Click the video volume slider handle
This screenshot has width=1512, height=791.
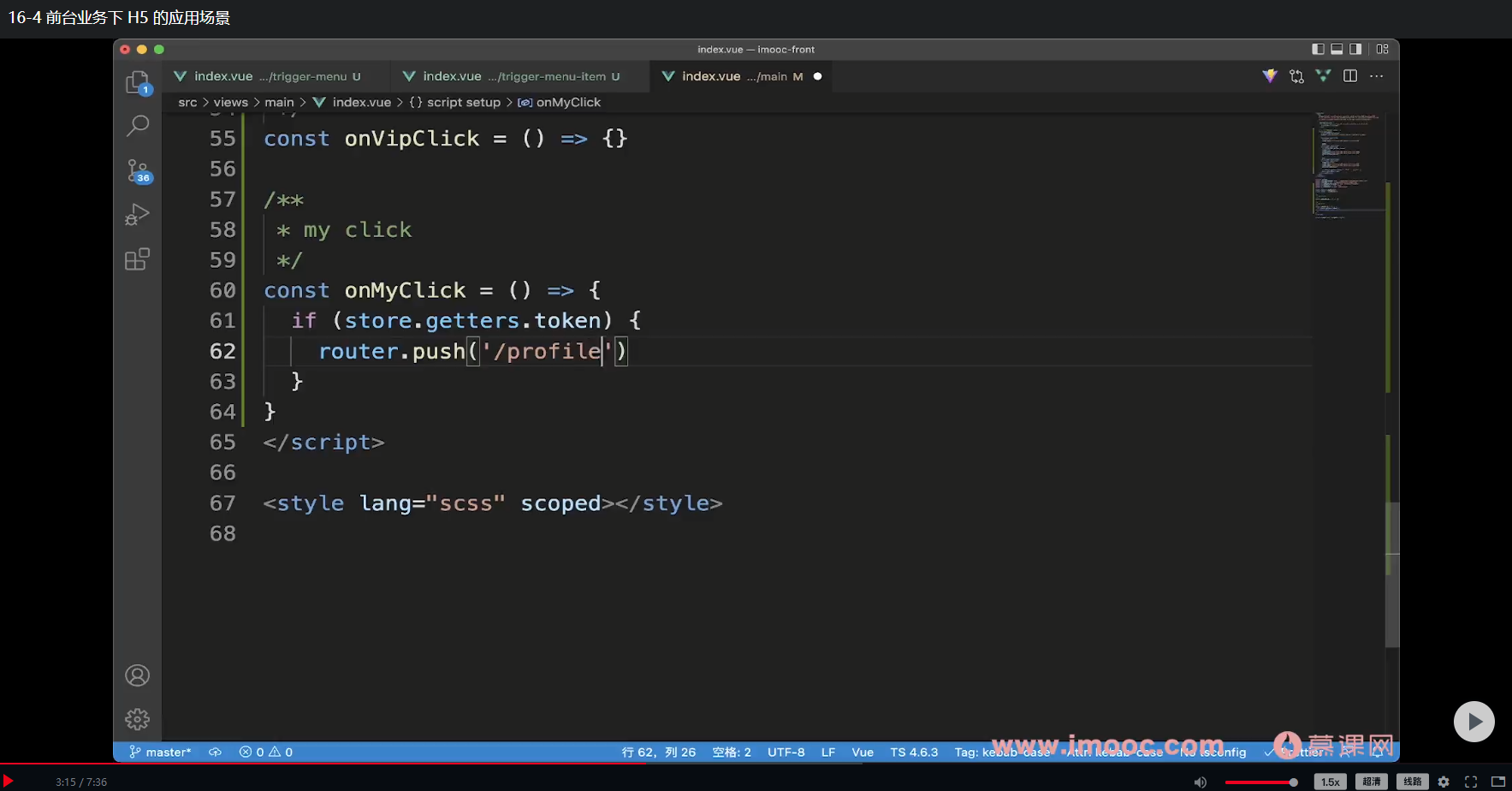pos(1293,782)
